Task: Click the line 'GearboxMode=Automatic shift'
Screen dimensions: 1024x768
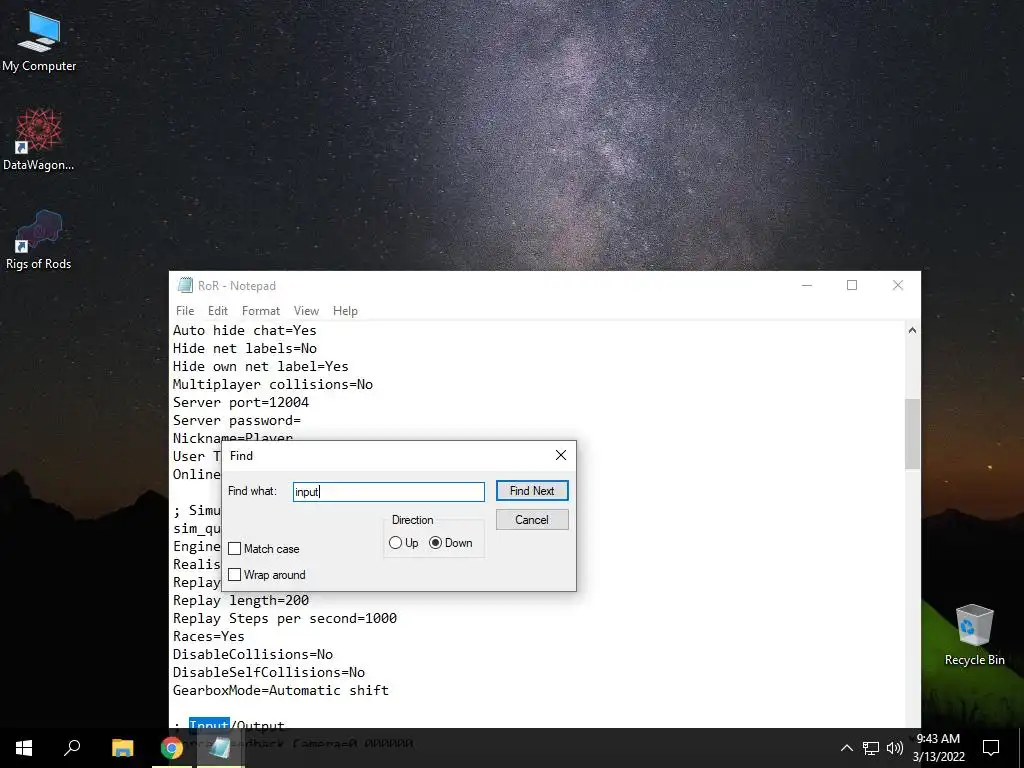Action: (281, 690)
